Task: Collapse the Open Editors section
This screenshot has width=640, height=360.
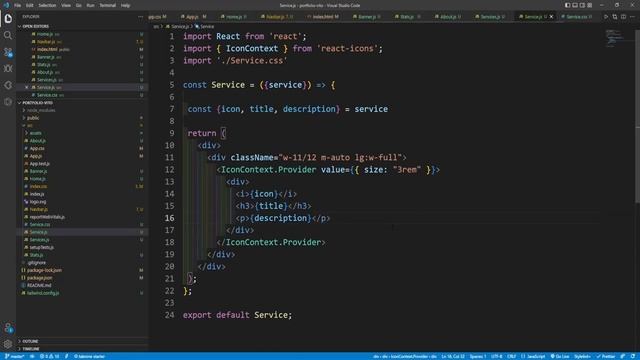Action: [x=82, y=26]
